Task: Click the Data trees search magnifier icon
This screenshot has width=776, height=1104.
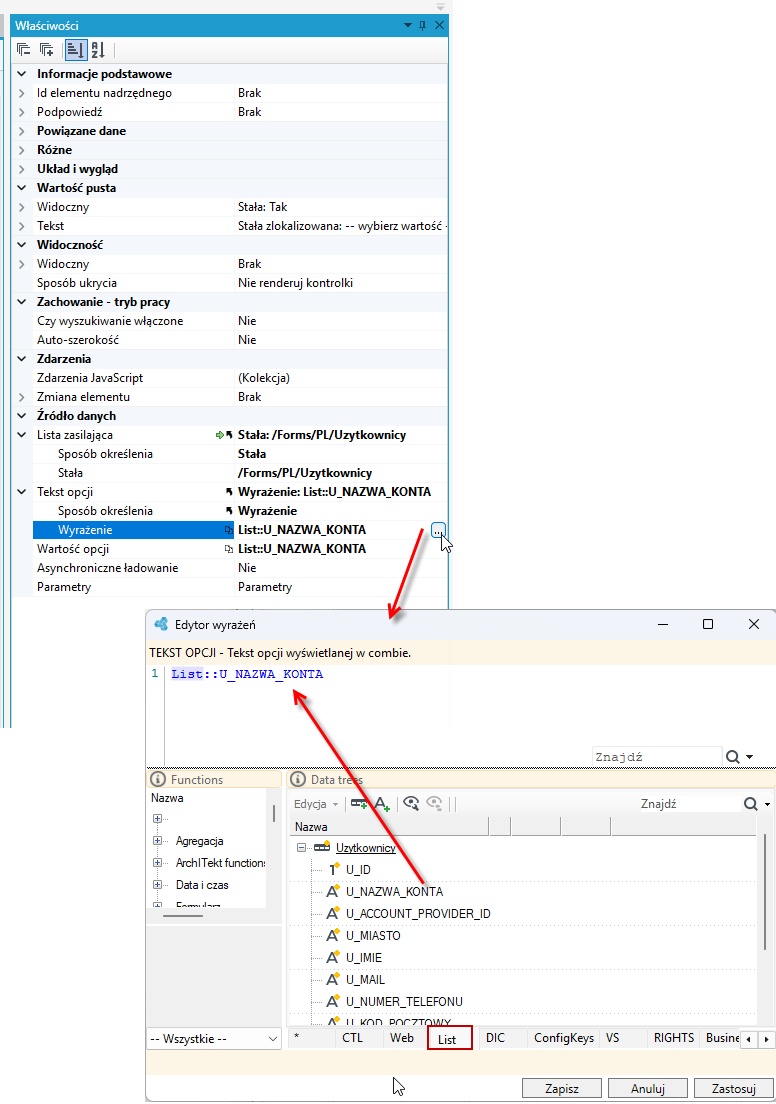Action: tap(751, 804)
